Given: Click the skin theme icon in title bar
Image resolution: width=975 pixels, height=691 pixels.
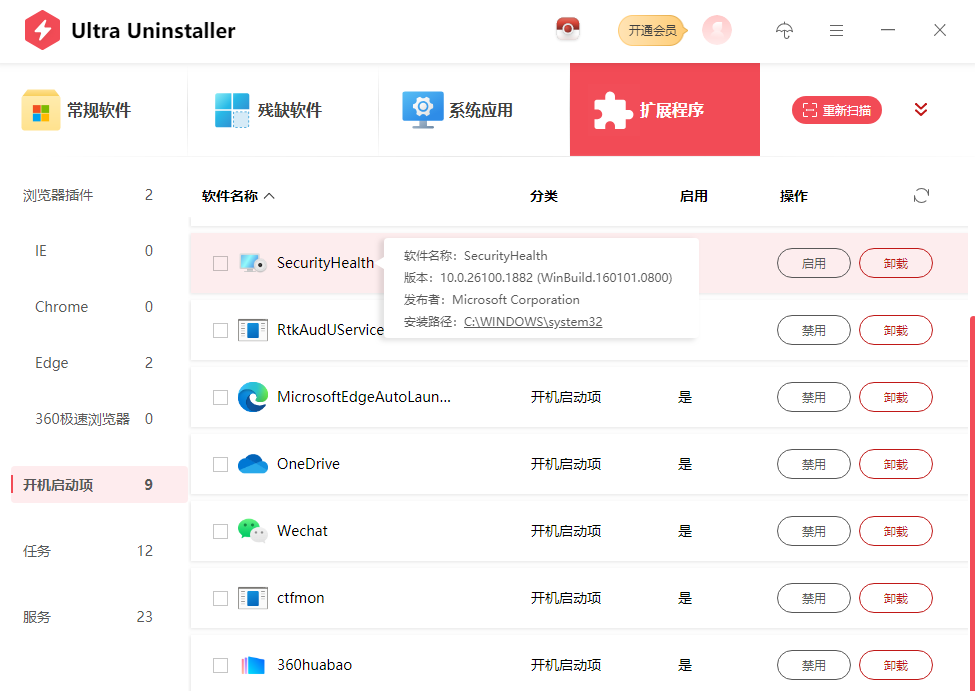Looking at the screenshot, I should pos(785,30).
